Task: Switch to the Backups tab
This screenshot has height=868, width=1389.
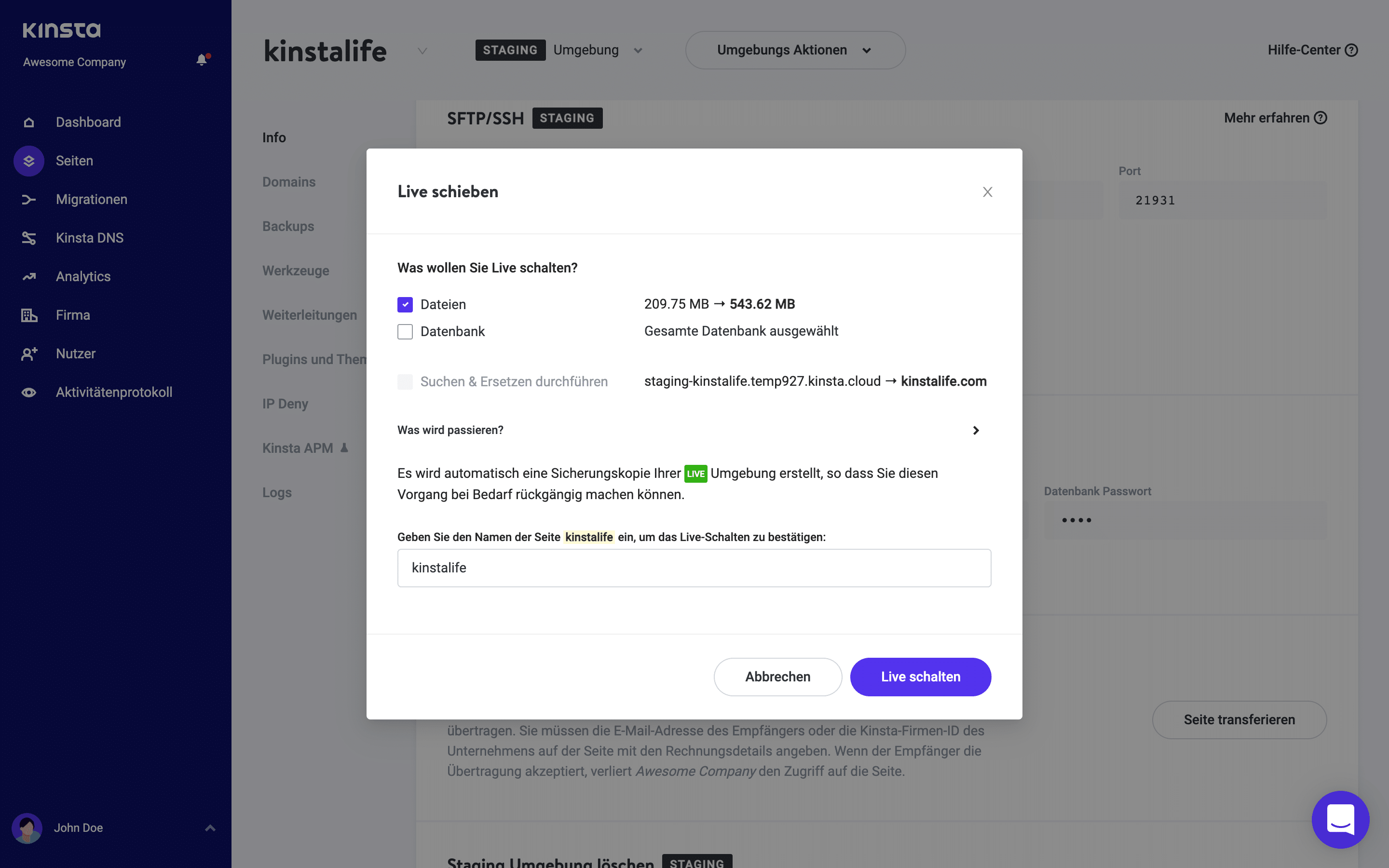Action: tap(287, 226)
